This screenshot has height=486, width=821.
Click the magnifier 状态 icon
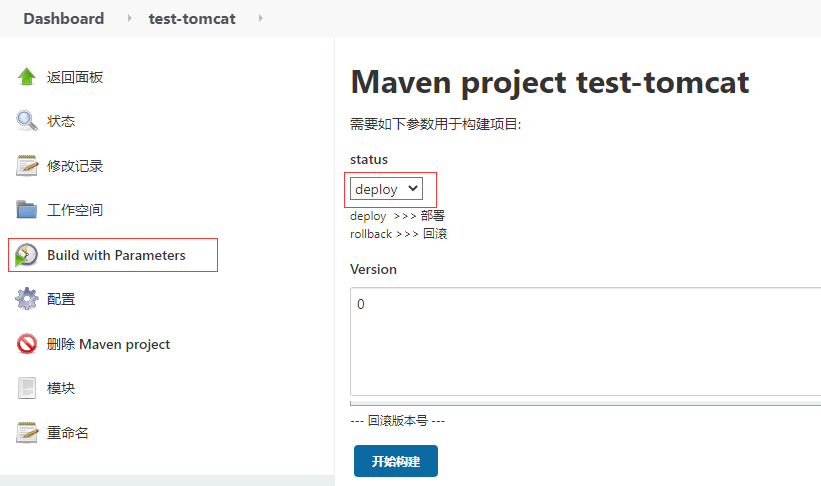(x=26, y=121)
